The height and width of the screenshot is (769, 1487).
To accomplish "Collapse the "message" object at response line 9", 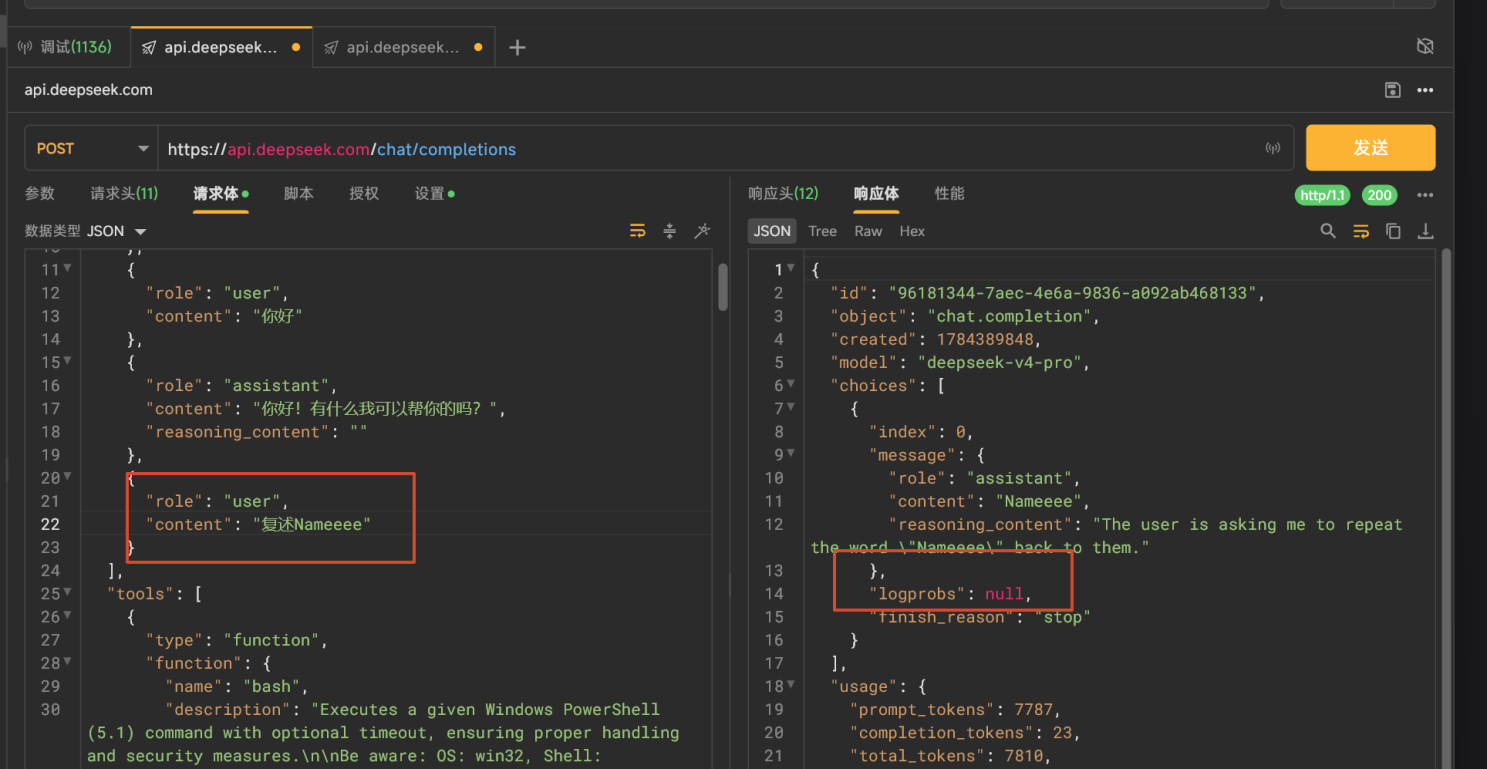I will [x=791, y=454].
